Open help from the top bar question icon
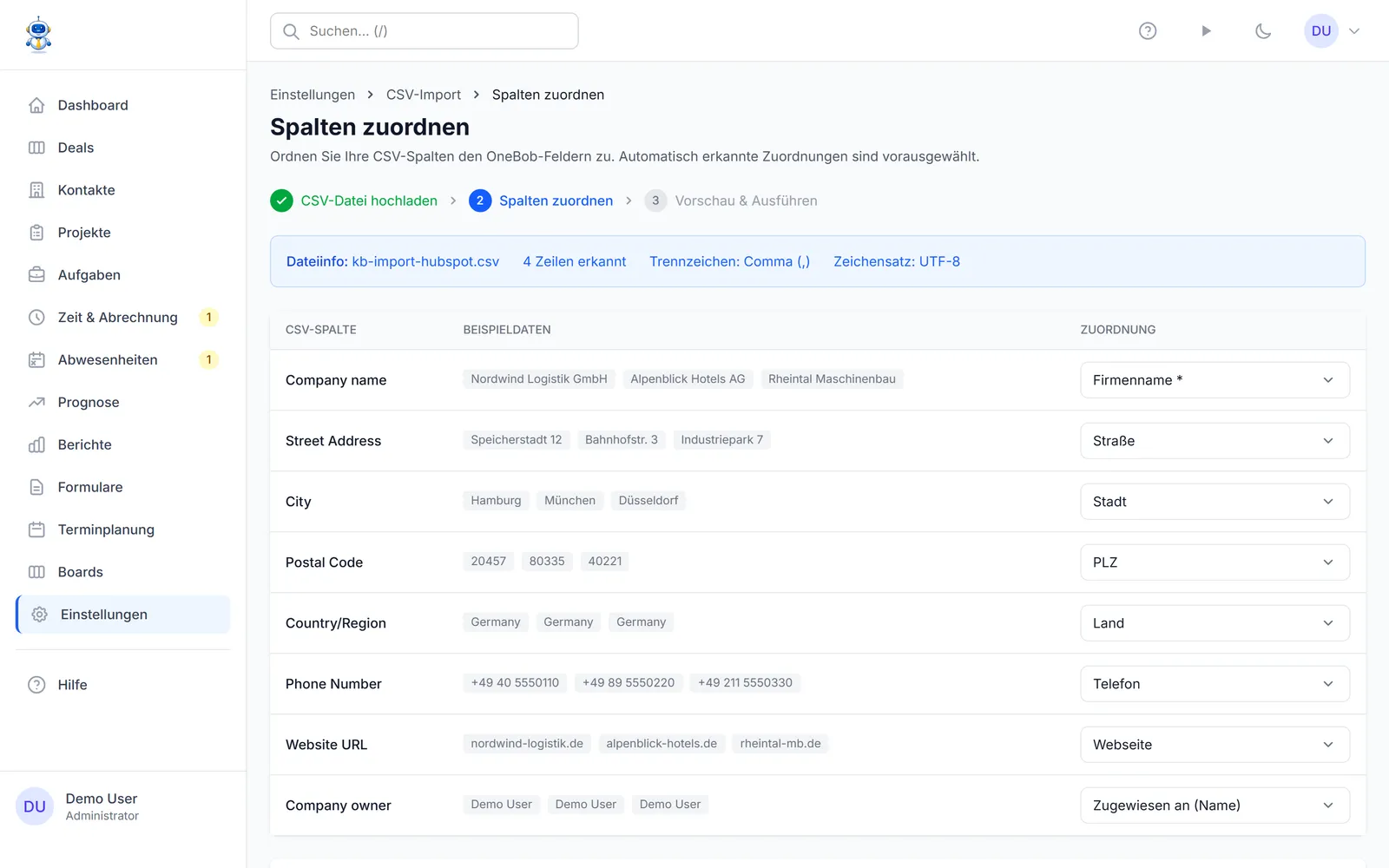The width and height of the screenshot is (1389, 868). click(x=1148, y=31)
